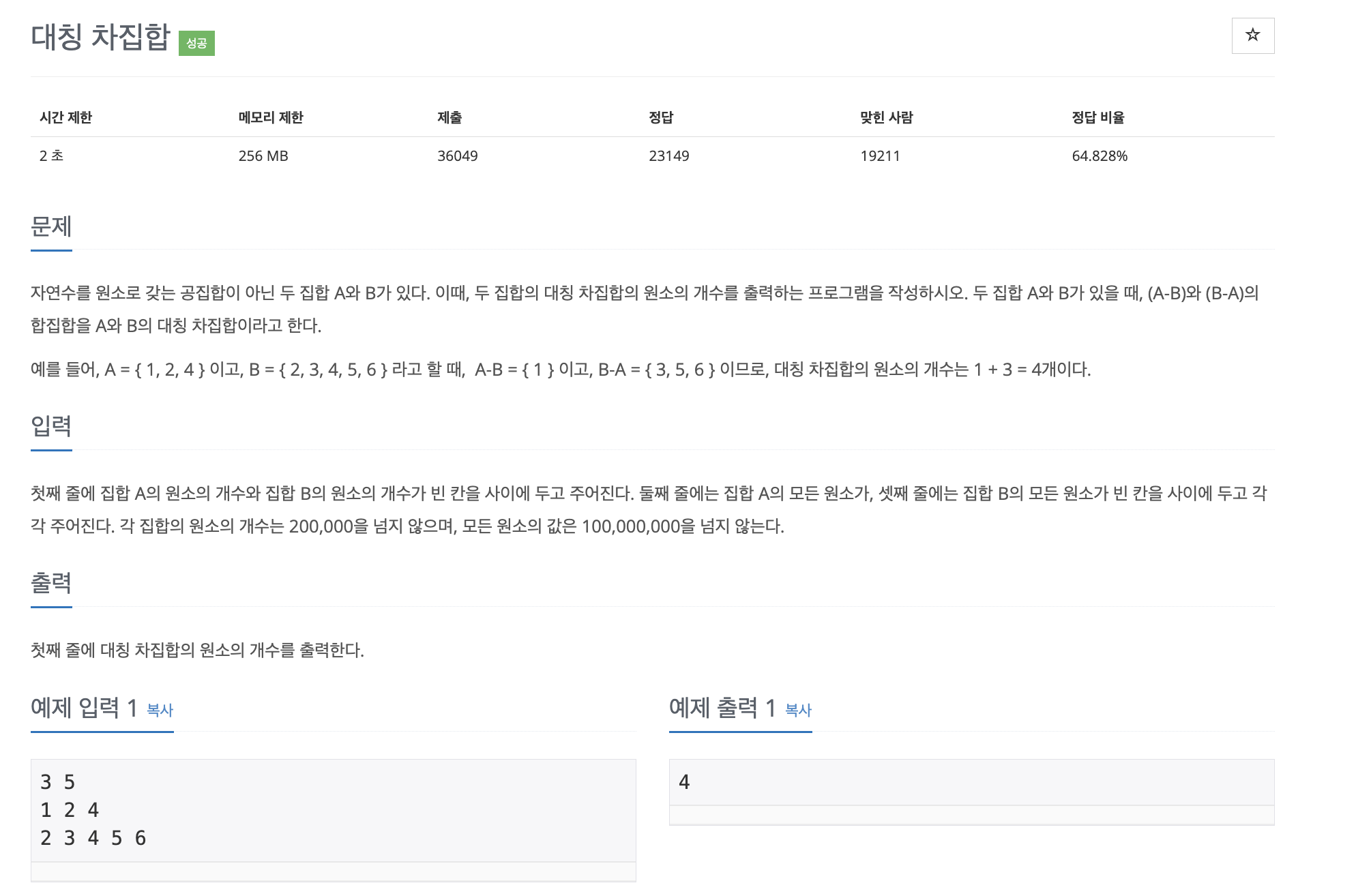The image size is (1371, 896).
Task: Click inside the sample input code box
Action: (333, 810)
